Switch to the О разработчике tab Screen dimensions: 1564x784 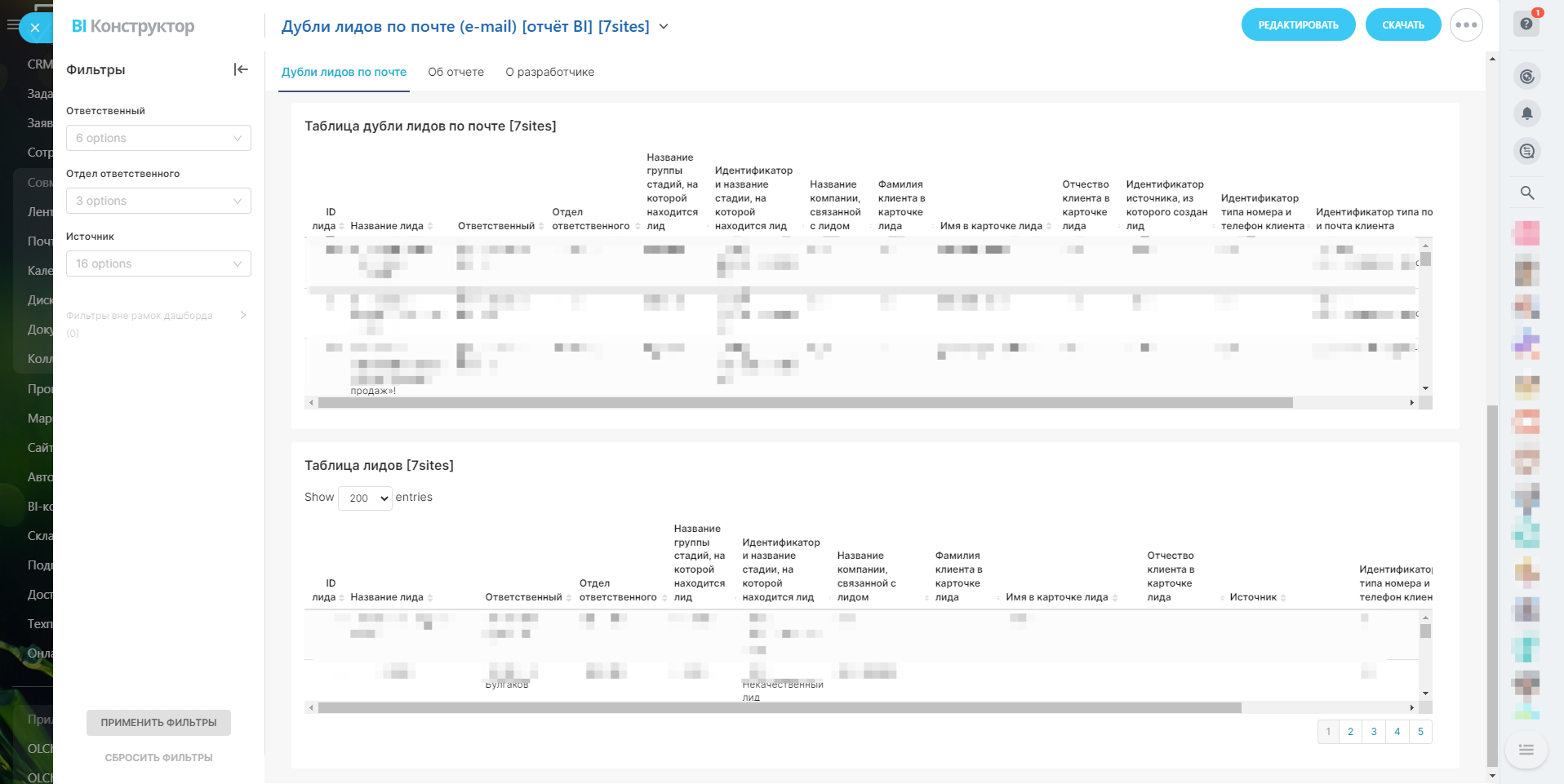(x=549, y=72)
